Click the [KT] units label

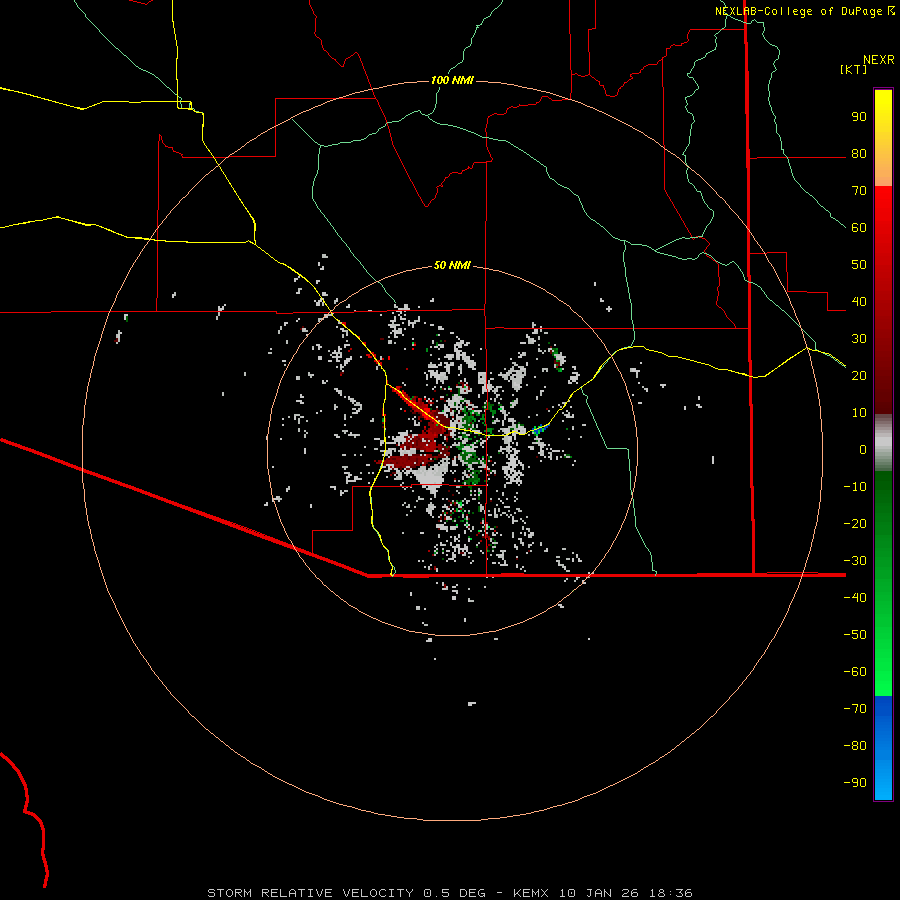coord(854,69)
